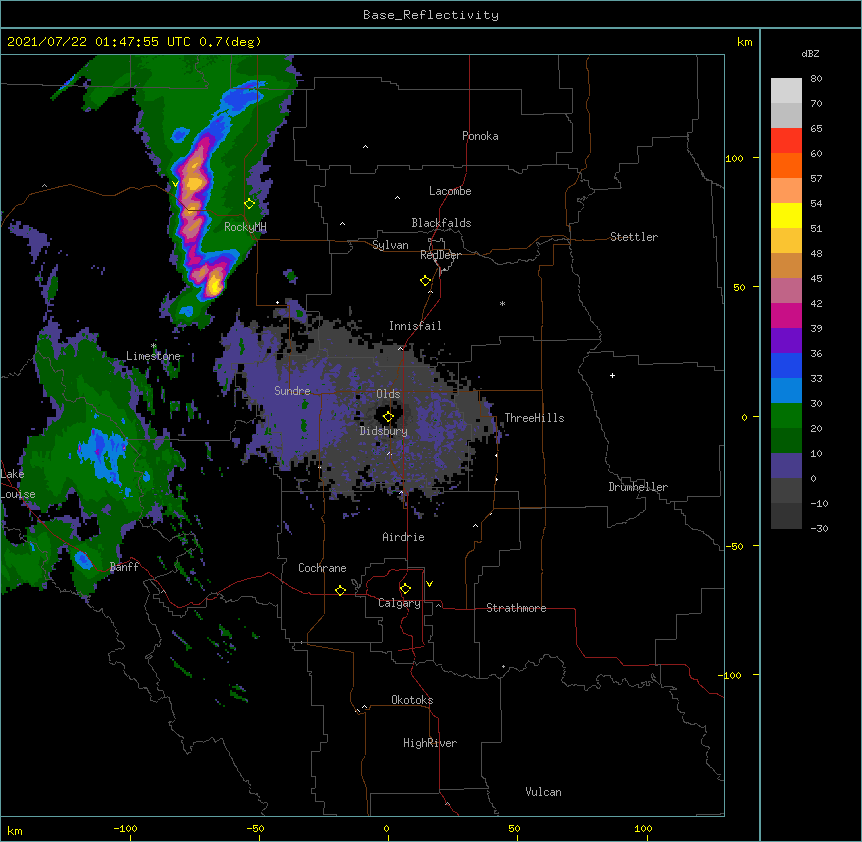The image size is (862, 842).
Task: Select the bright green 20-30 dBZ swatch
Action: (786, 416)
